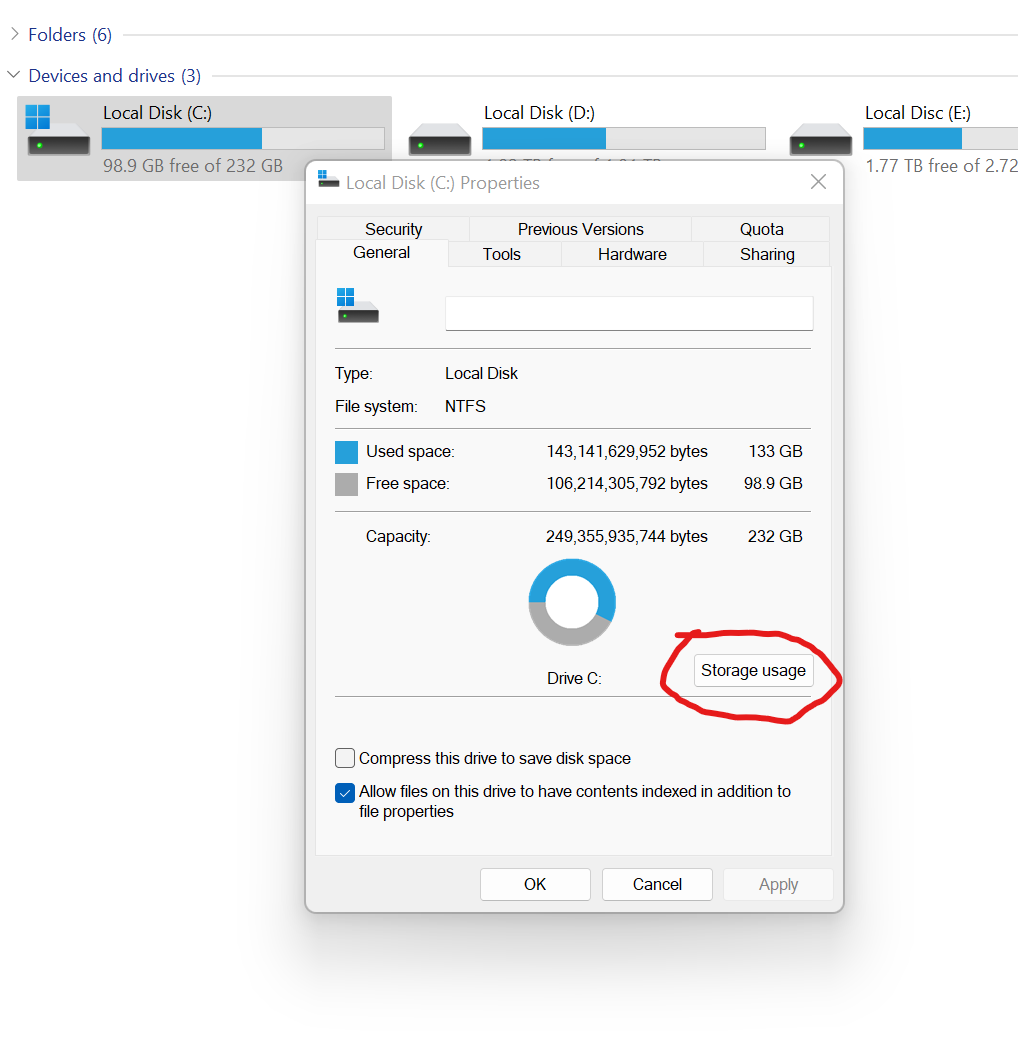The height and width of the screenshot is (1060, 1018).
Task: Select the Local Disc (E:) drive icon
Action: pyautogui.click(x=820, y=139)
